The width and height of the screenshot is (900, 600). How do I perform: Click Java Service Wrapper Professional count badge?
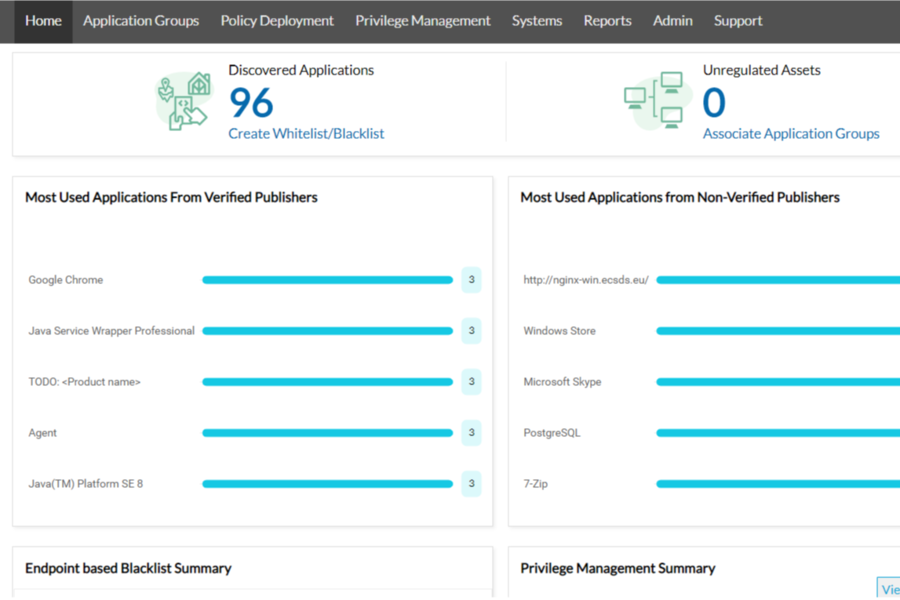[x=471, y=331]
